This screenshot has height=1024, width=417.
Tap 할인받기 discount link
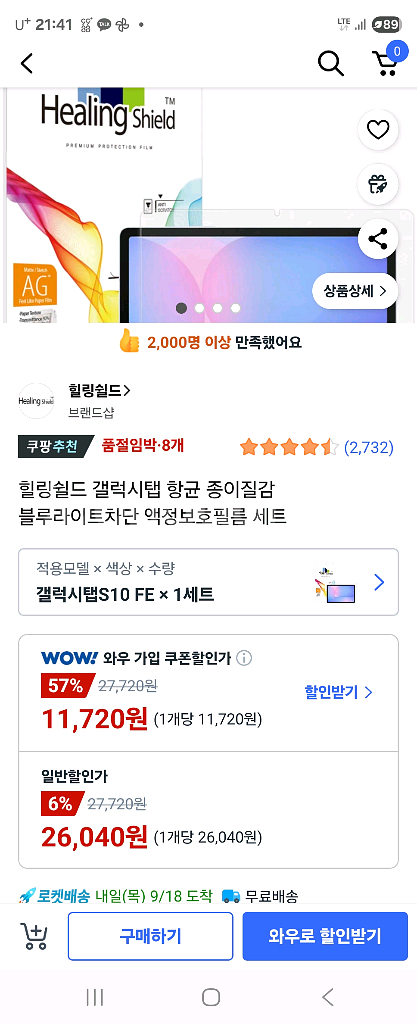tap(338, 692)
